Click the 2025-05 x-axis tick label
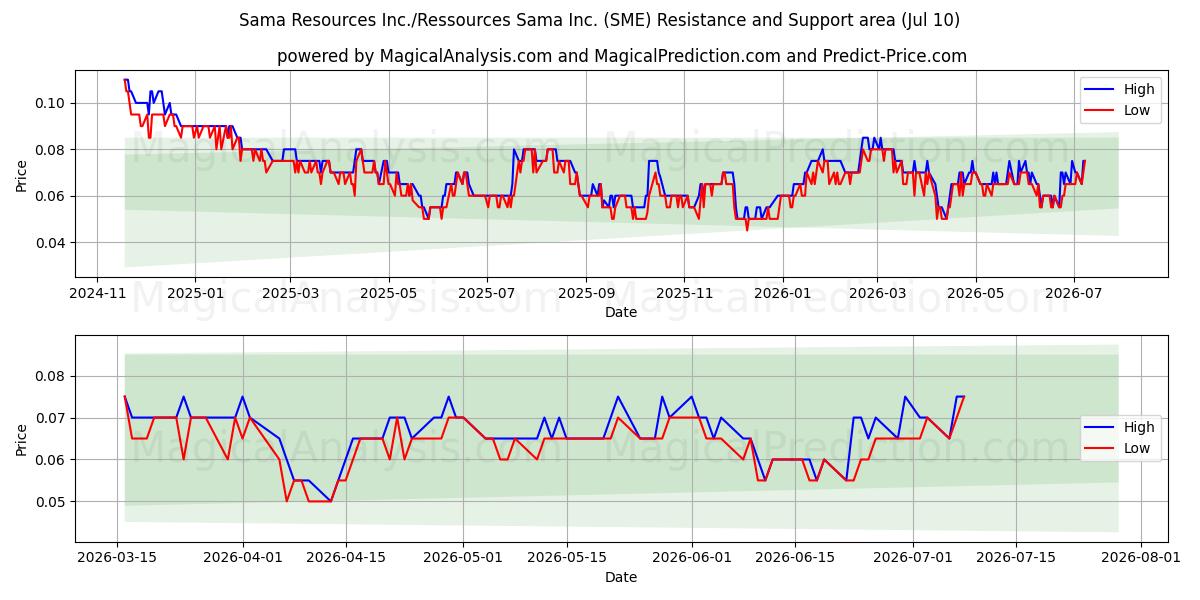This screenshot has height=600, width=1200. click(388, 293)
